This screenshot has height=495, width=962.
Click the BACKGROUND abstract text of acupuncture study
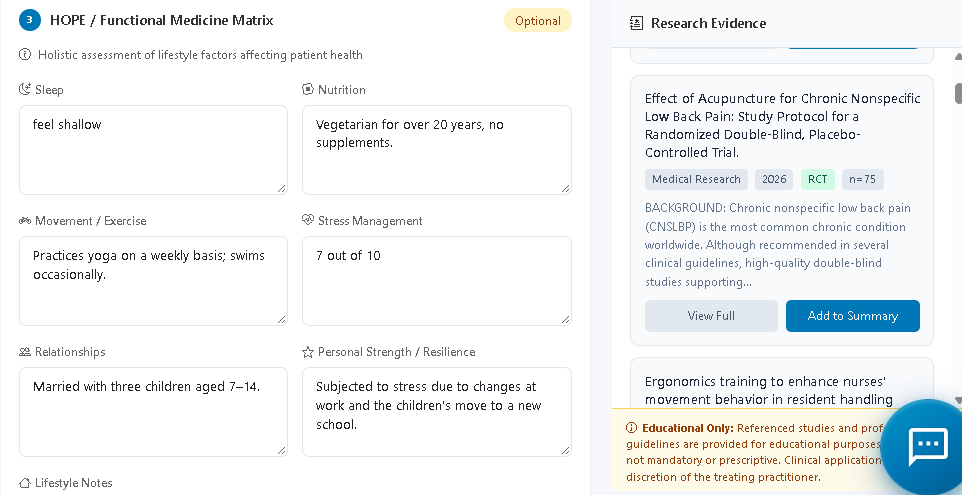(778, 245)
